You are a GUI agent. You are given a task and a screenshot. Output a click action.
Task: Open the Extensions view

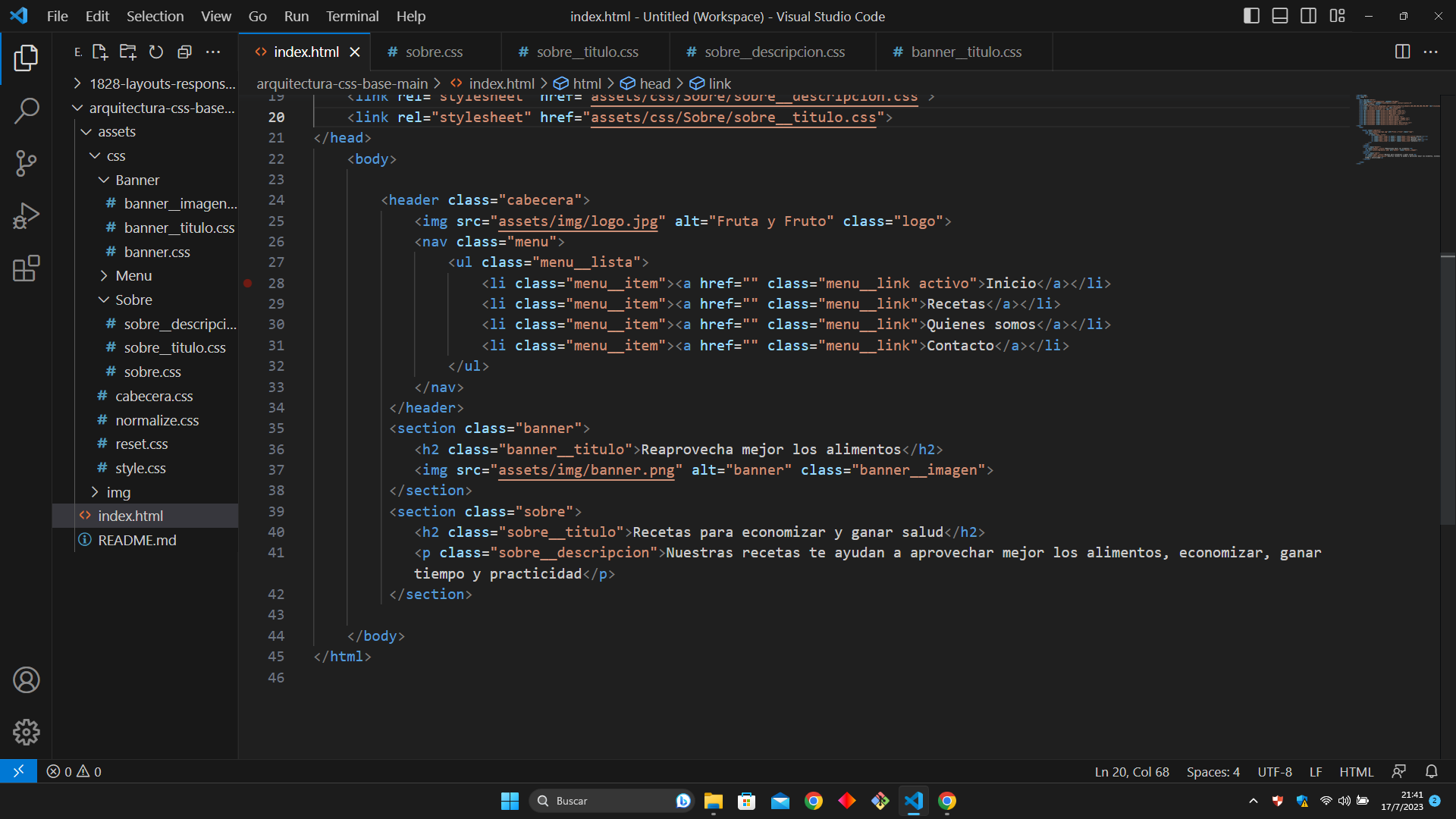click(26, 268)
